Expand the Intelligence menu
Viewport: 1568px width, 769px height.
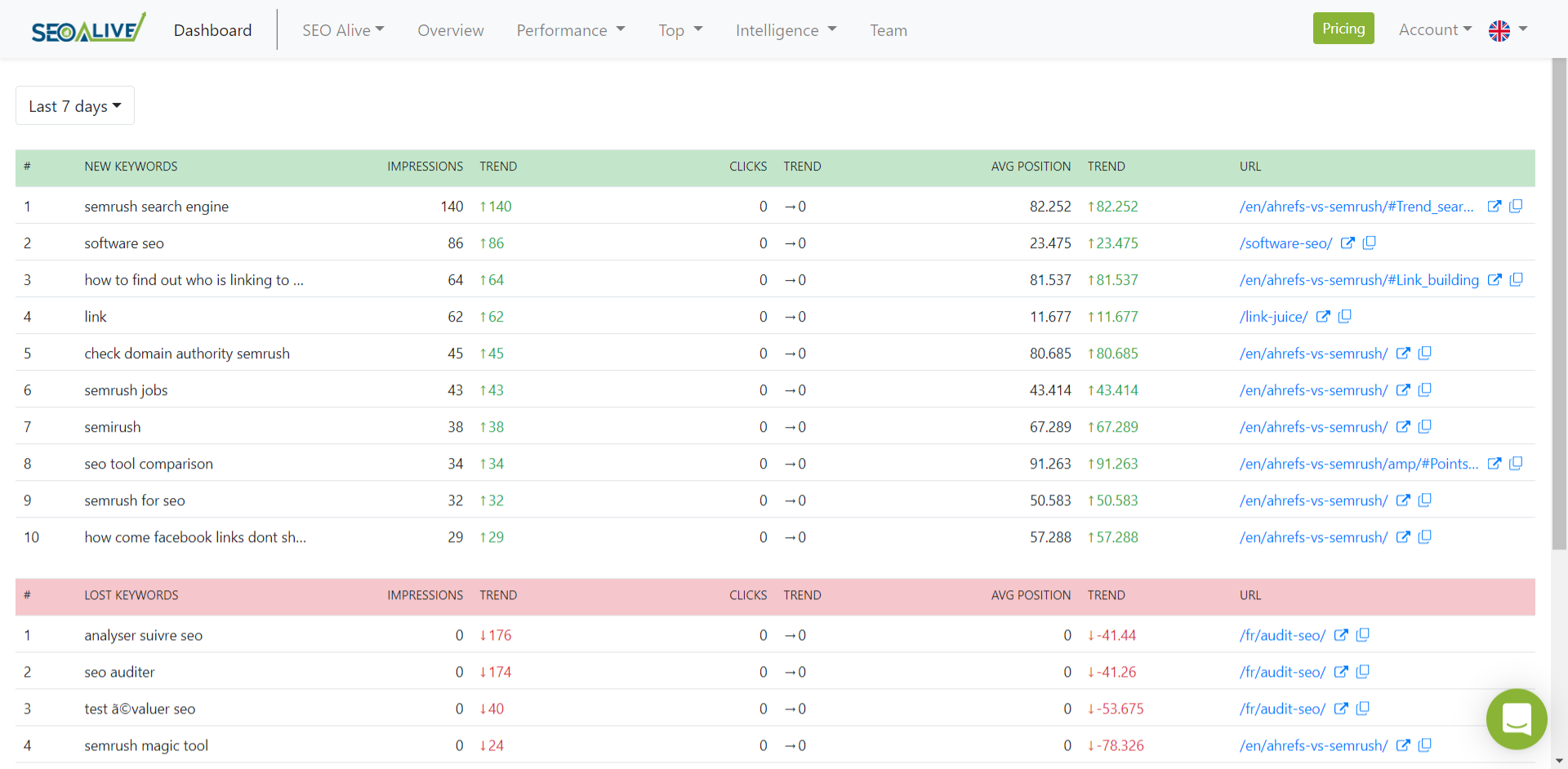click(x=786, y=30)
